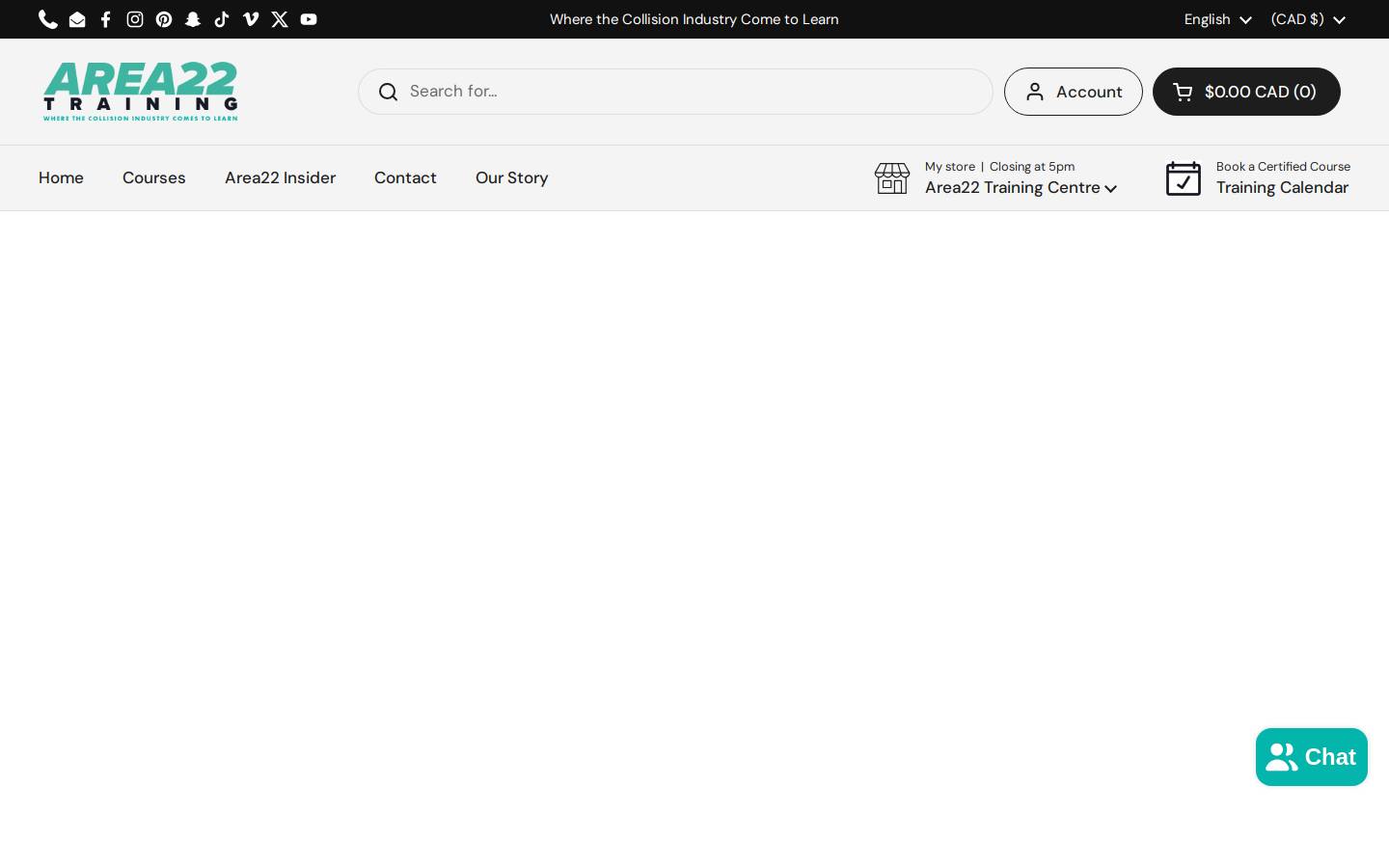Click 'Where the Collision Industry Come to Learn' announcement
This screenshot has width=1389, height=868.
click(694, 19)
